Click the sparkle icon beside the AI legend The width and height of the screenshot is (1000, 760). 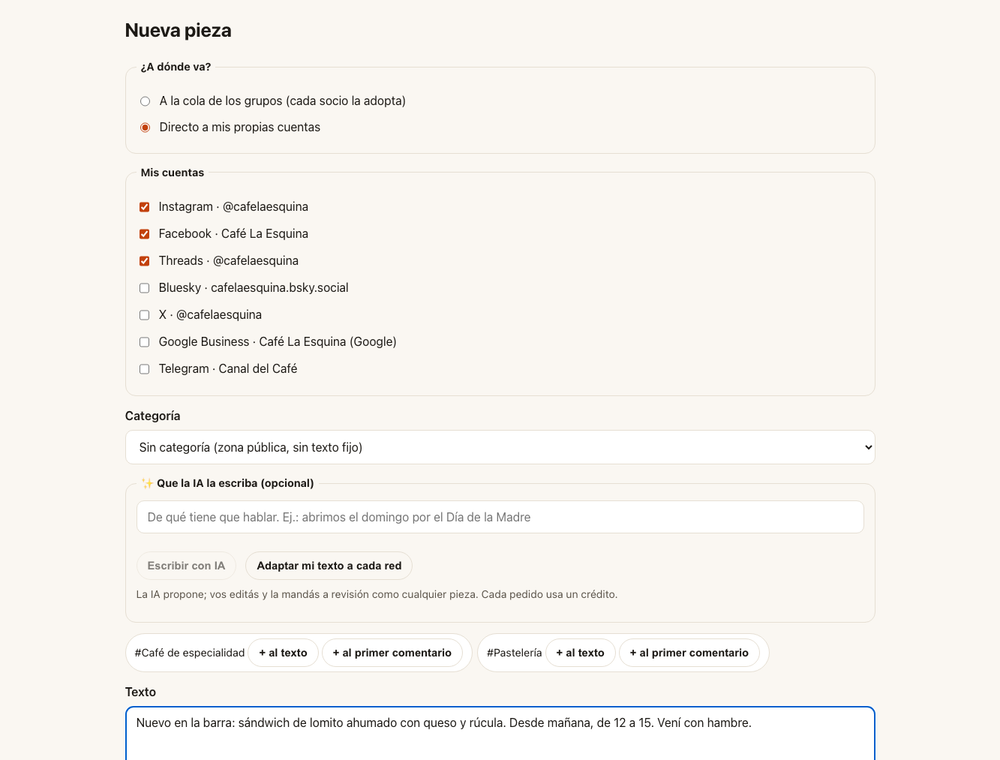[x=147, y=483]
